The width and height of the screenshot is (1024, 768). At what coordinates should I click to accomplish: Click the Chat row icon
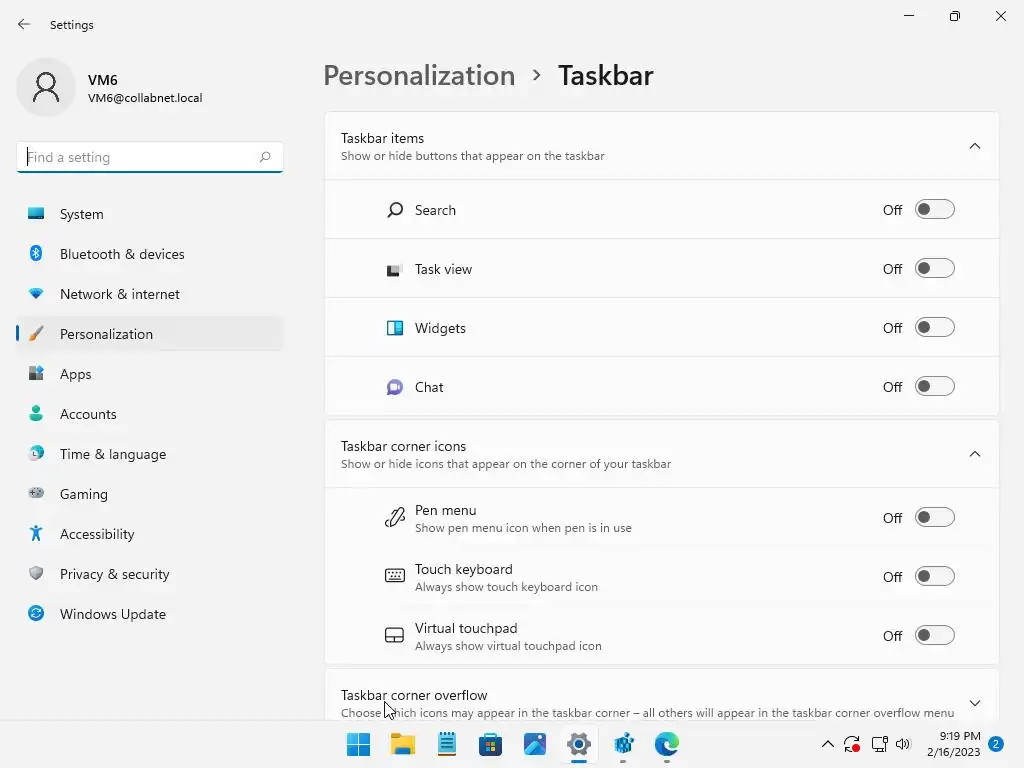click(394, 387)
